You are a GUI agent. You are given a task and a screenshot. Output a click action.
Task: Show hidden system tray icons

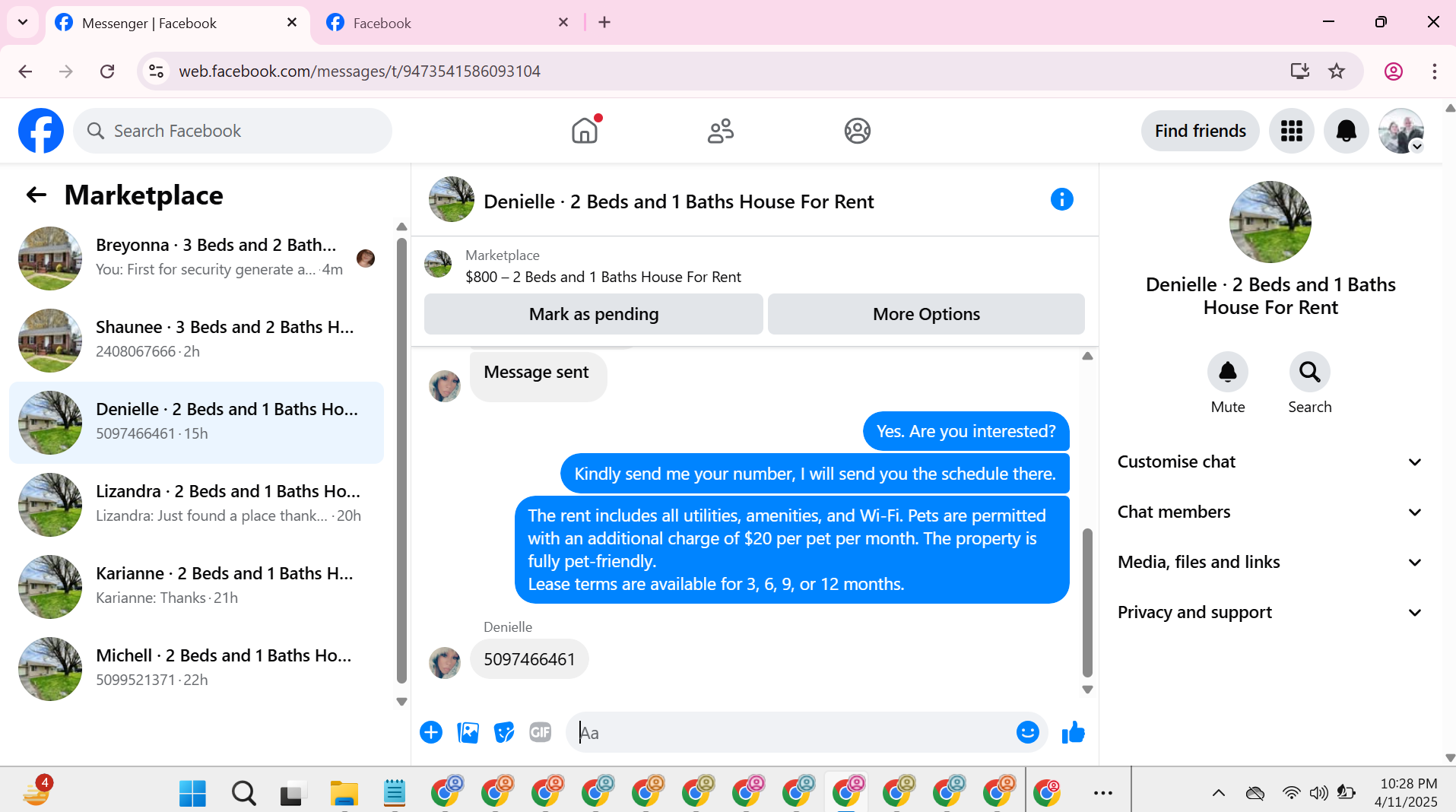[x=1218, y=793]
